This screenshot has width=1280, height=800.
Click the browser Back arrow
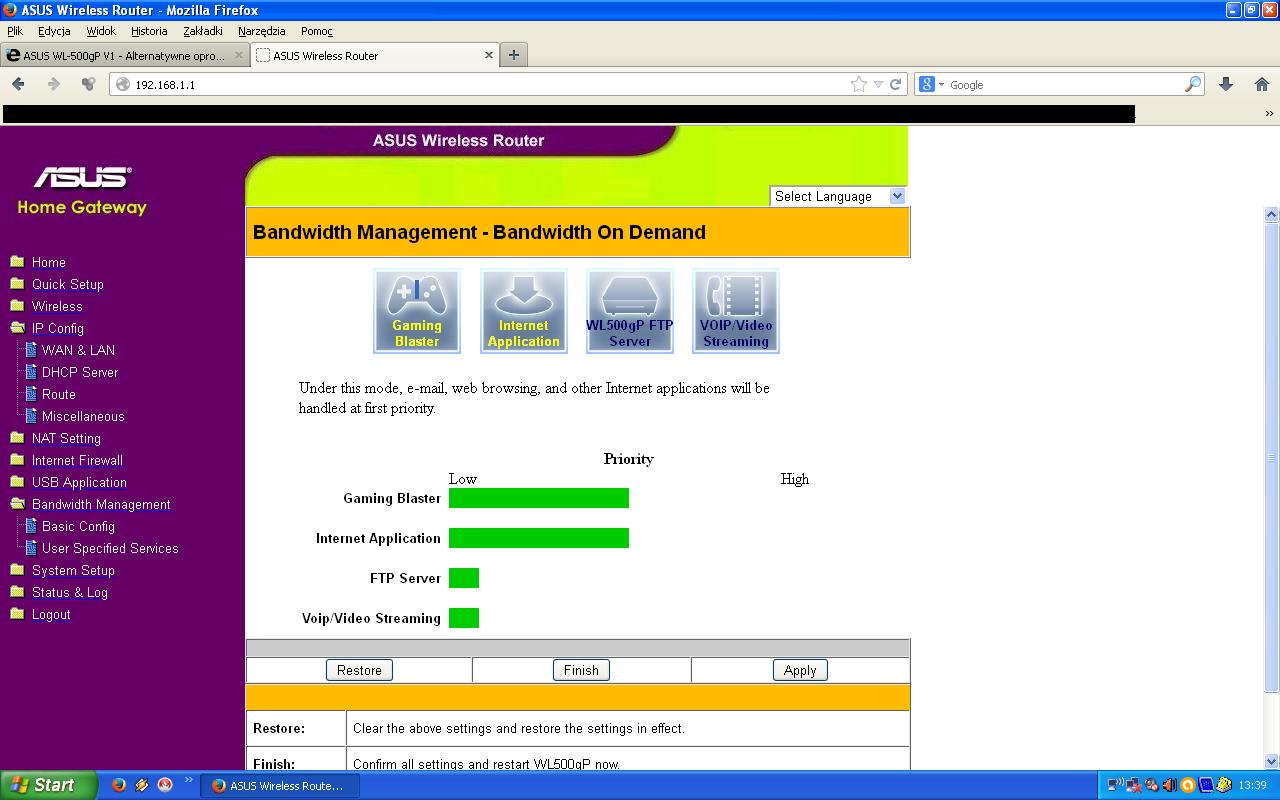[18, 84]
